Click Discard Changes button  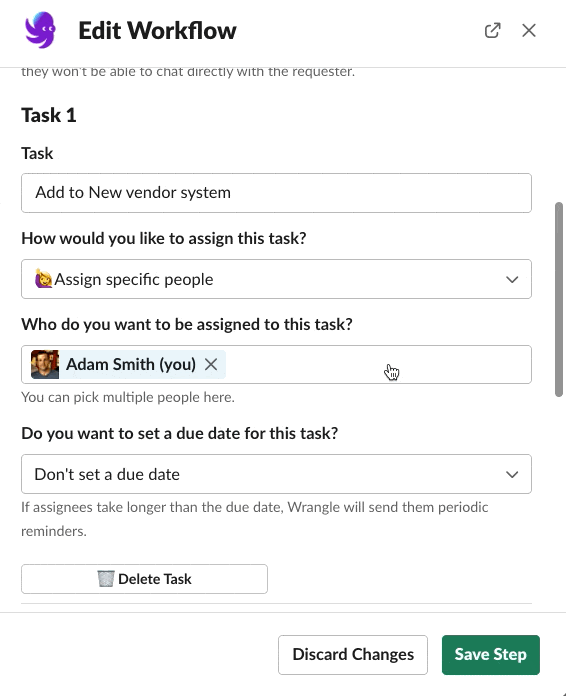(x=353, y=655)
